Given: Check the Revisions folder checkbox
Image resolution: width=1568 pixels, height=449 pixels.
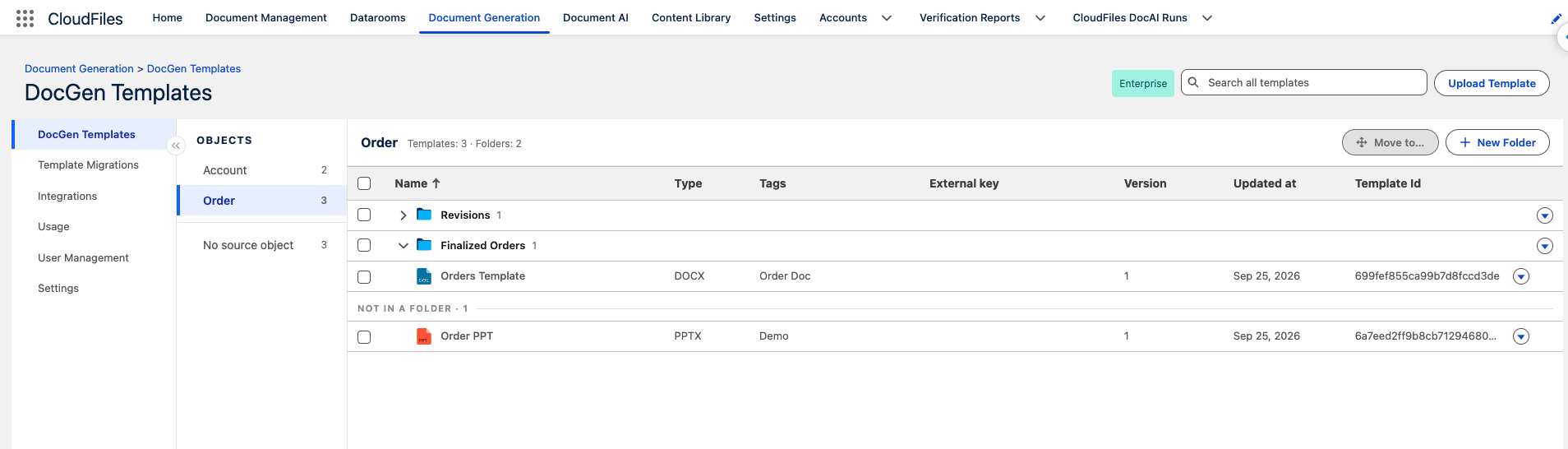Looking at the screenshot, I should [364, 215].
